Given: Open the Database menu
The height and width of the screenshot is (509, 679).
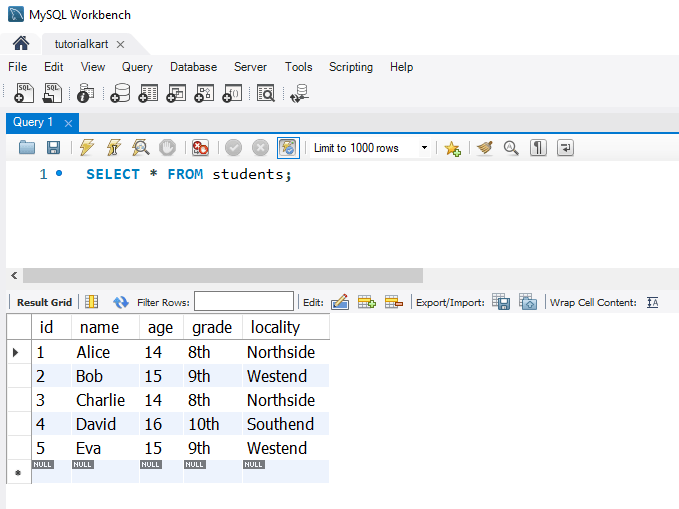Looking at the screenshot, I should [194, 67].
